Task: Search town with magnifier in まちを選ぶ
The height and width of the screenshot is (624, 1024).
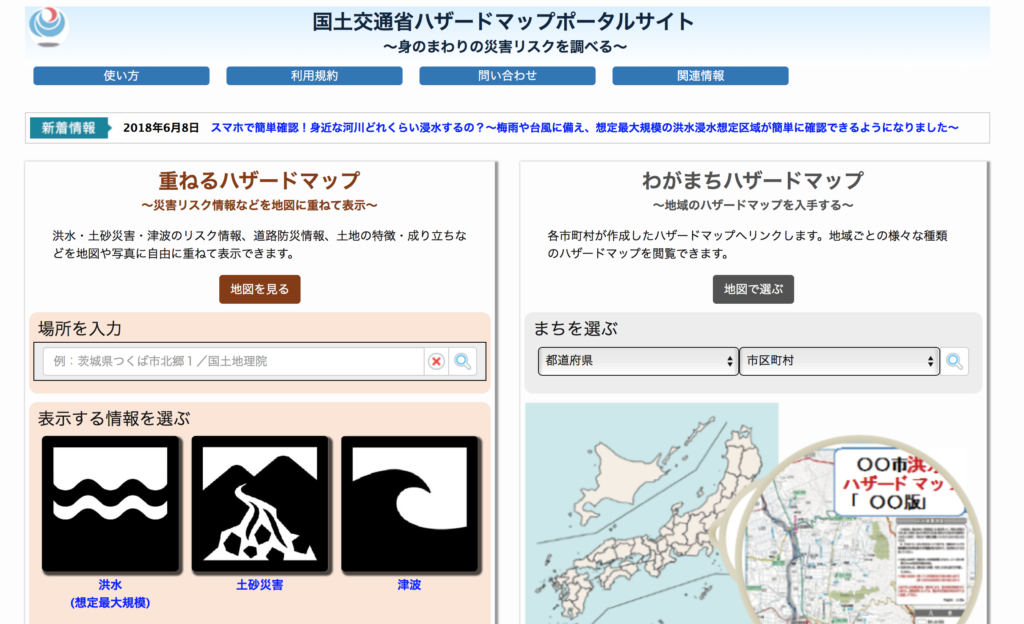Action: pos(954,361)
